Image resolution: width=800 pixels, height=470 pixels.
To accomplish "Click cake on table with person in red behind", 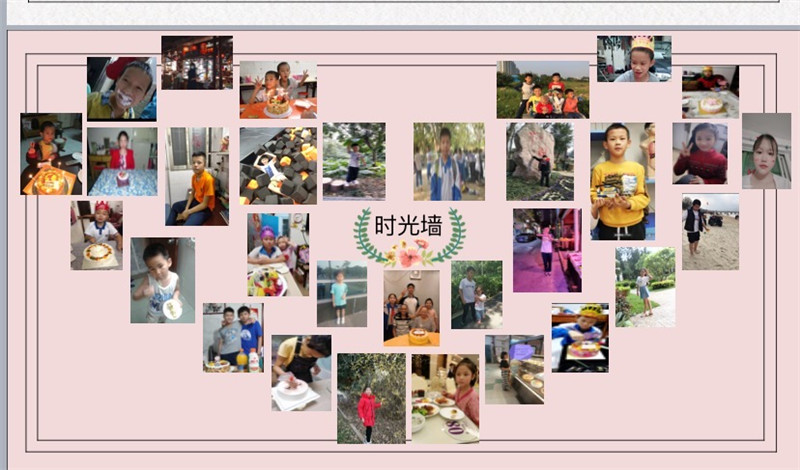I will [x=710, y=92].
